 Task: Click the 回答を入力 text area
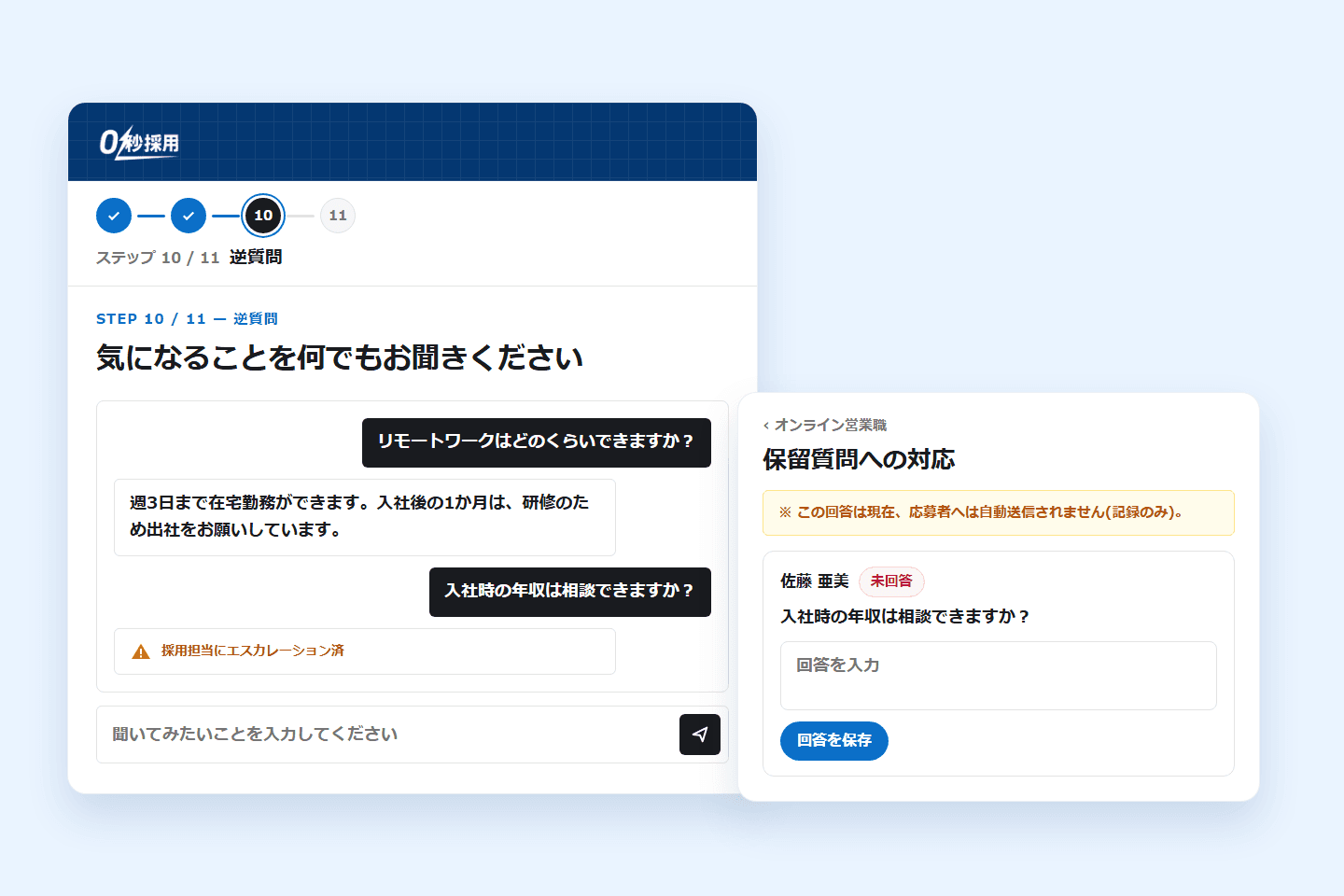pos(999,676)
